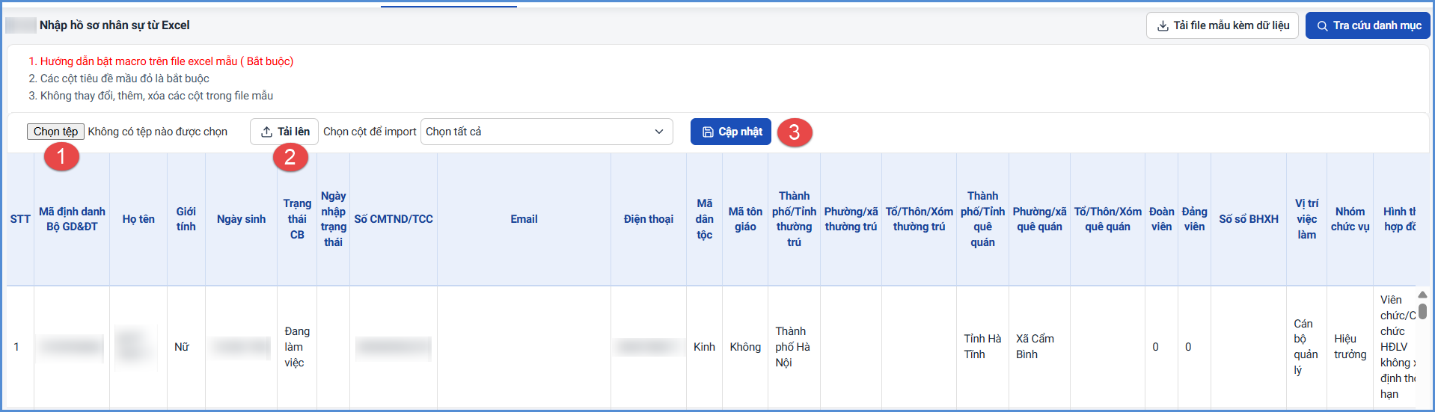
Task: Click the upload arrow icon in Tải lên
Action: pos(266,131)
